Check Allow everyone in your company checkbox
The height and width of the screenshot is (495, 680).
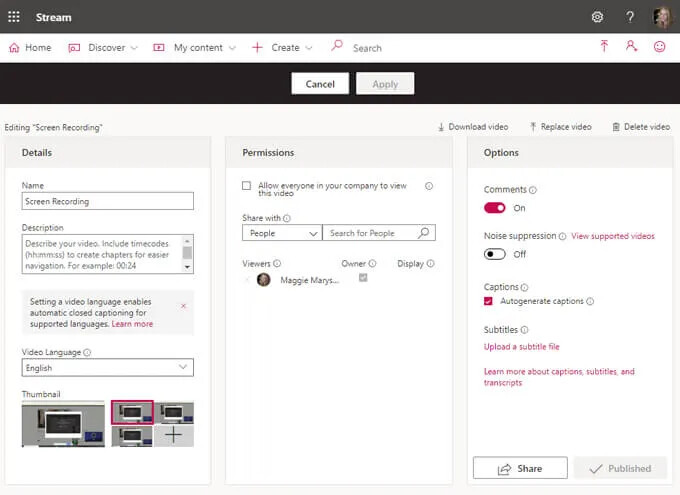247,186
